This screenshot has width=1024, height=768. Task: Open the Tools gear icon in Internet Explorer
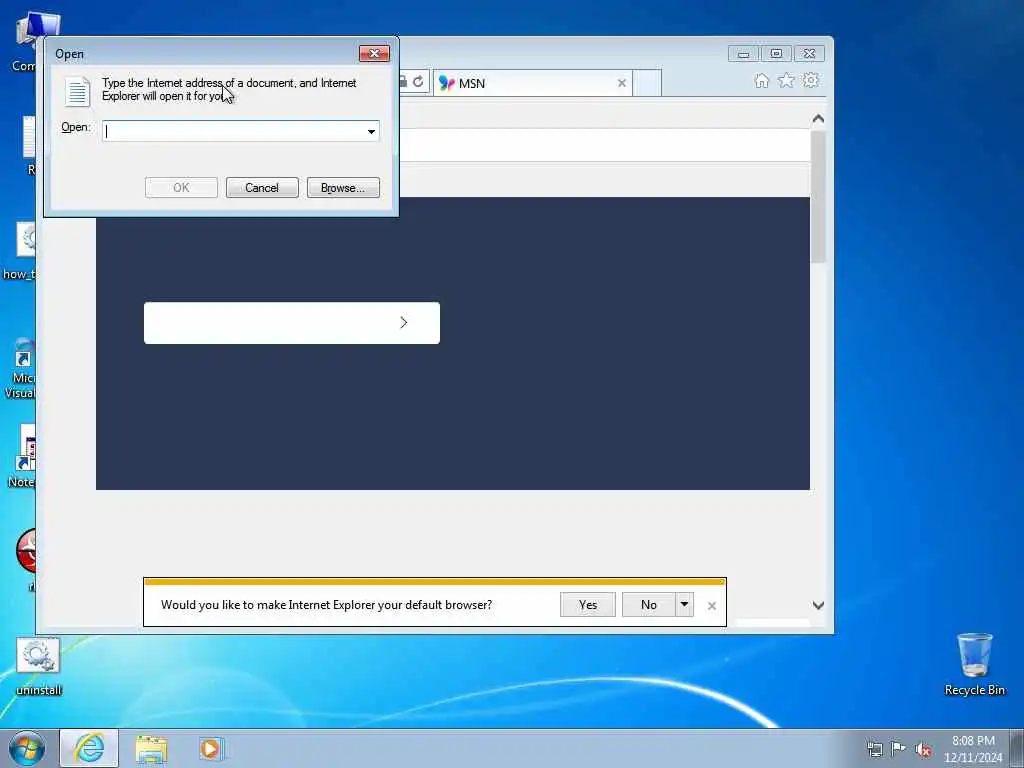click(810, 80)
